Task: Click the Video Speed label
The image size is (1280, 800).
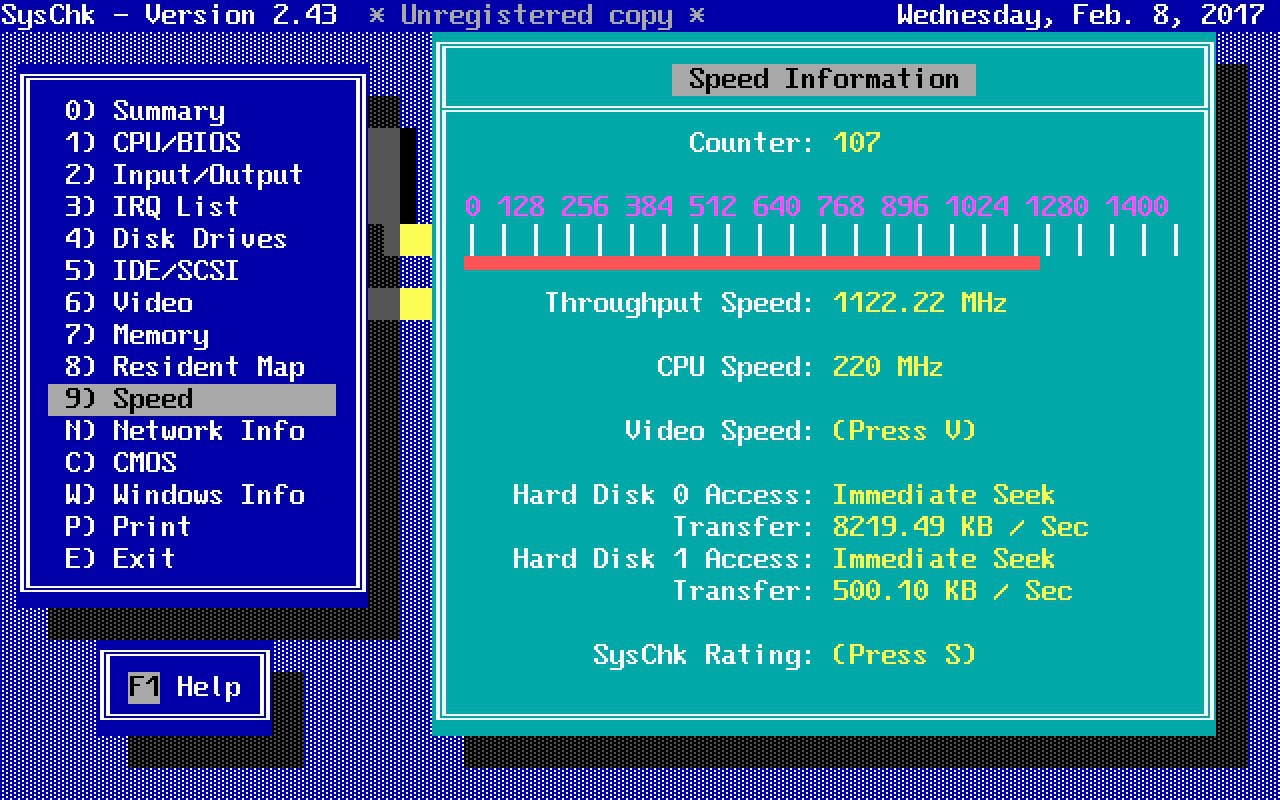Action: [720, 431]
